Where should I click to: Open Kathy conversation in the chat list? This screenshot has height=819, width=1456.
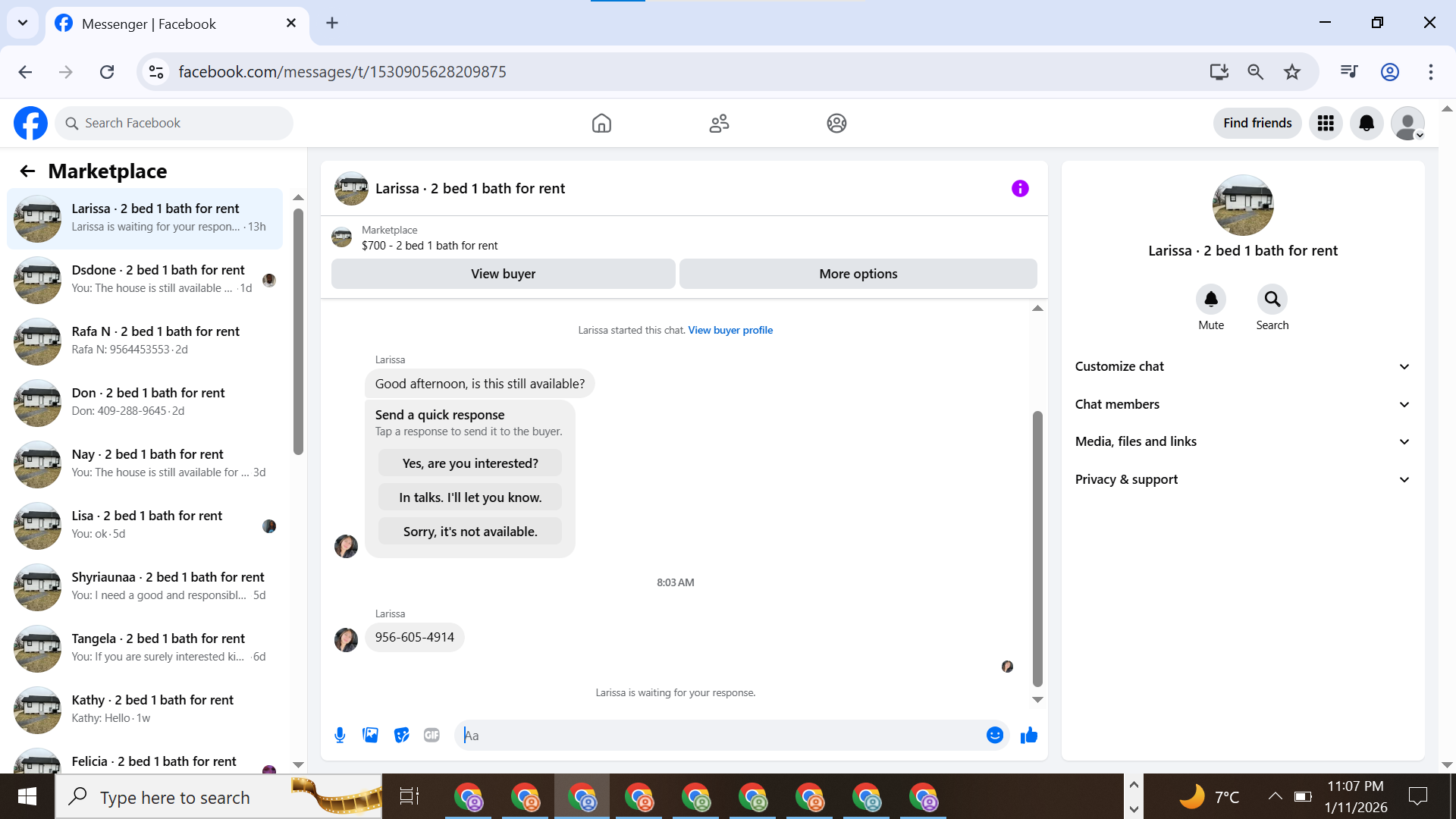(145, 710)
